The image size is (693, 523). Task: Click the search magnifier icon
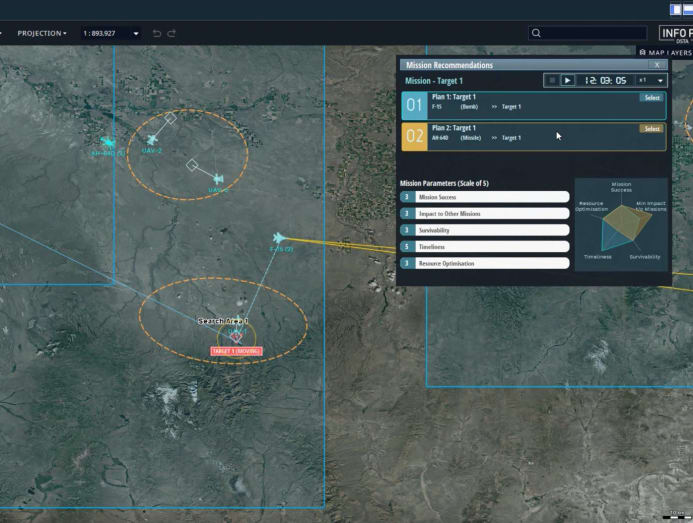point(536,33)
